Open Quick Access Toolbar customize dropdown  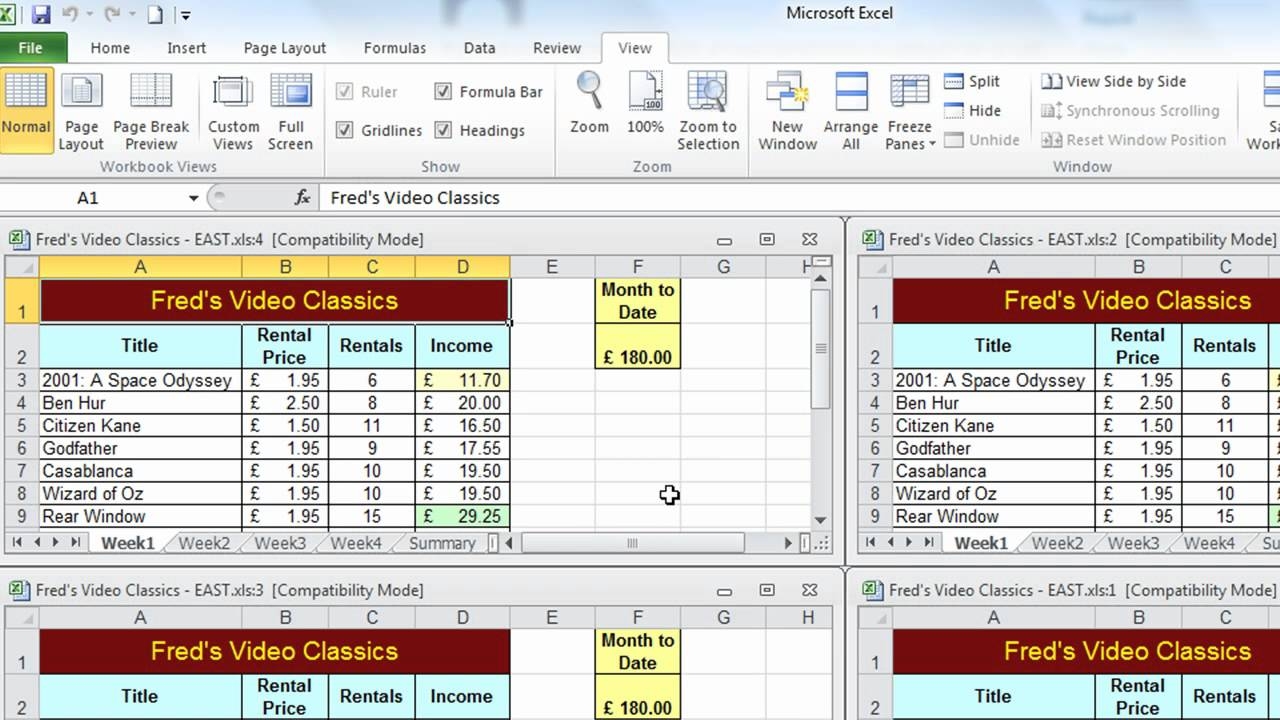(x=186, y=15)
